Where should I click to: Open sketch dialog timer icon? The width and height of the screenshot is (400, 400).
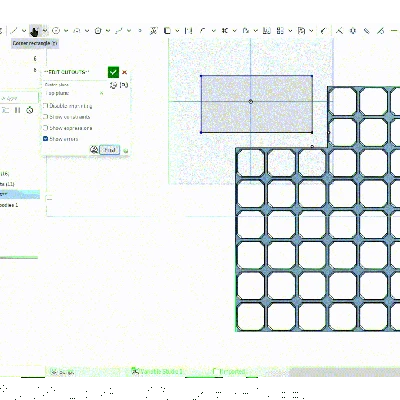tap(114, 85)
